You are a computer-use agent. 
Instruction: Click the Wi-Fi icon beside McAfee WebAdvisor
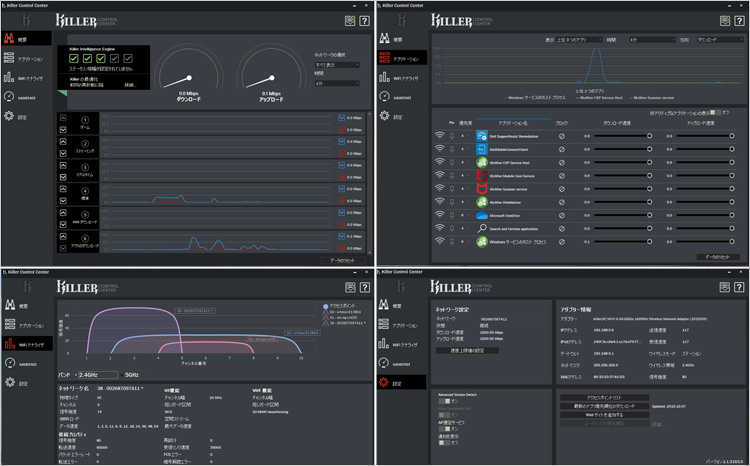point(439,202)
